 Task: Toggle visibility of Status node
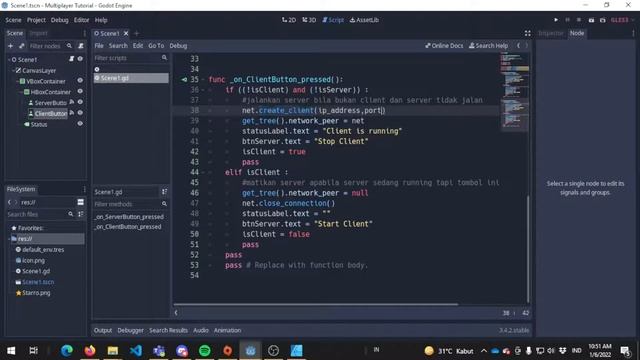click(x=80, y=124)
